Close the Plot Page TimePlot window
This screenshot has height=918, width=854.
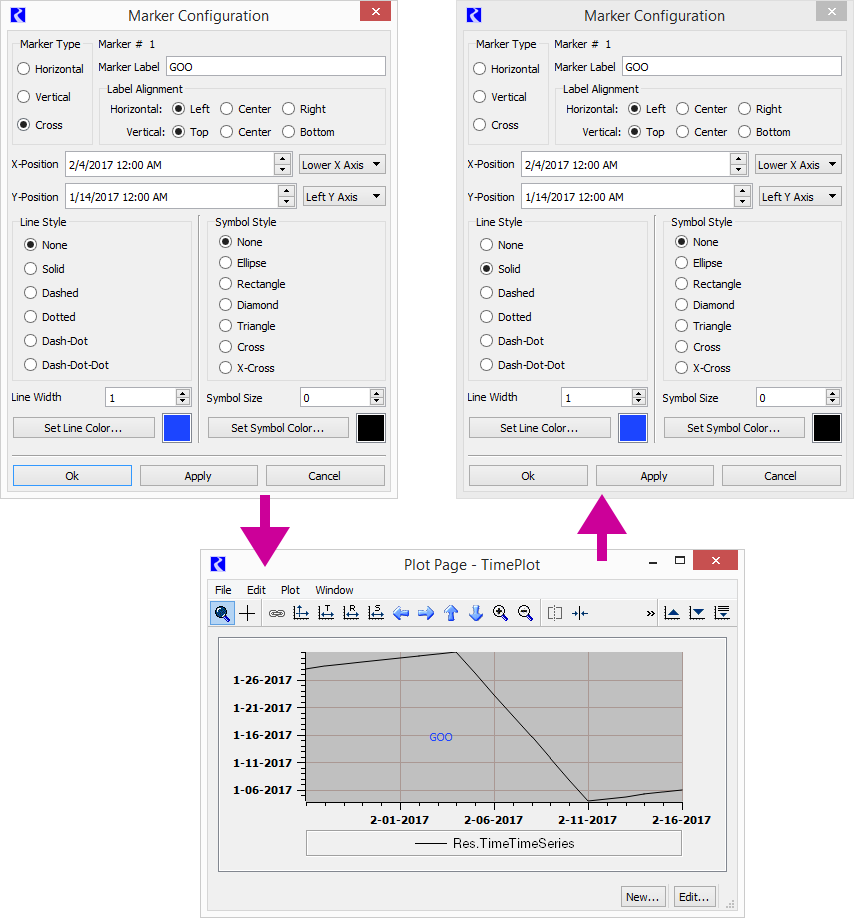point(715,560)
